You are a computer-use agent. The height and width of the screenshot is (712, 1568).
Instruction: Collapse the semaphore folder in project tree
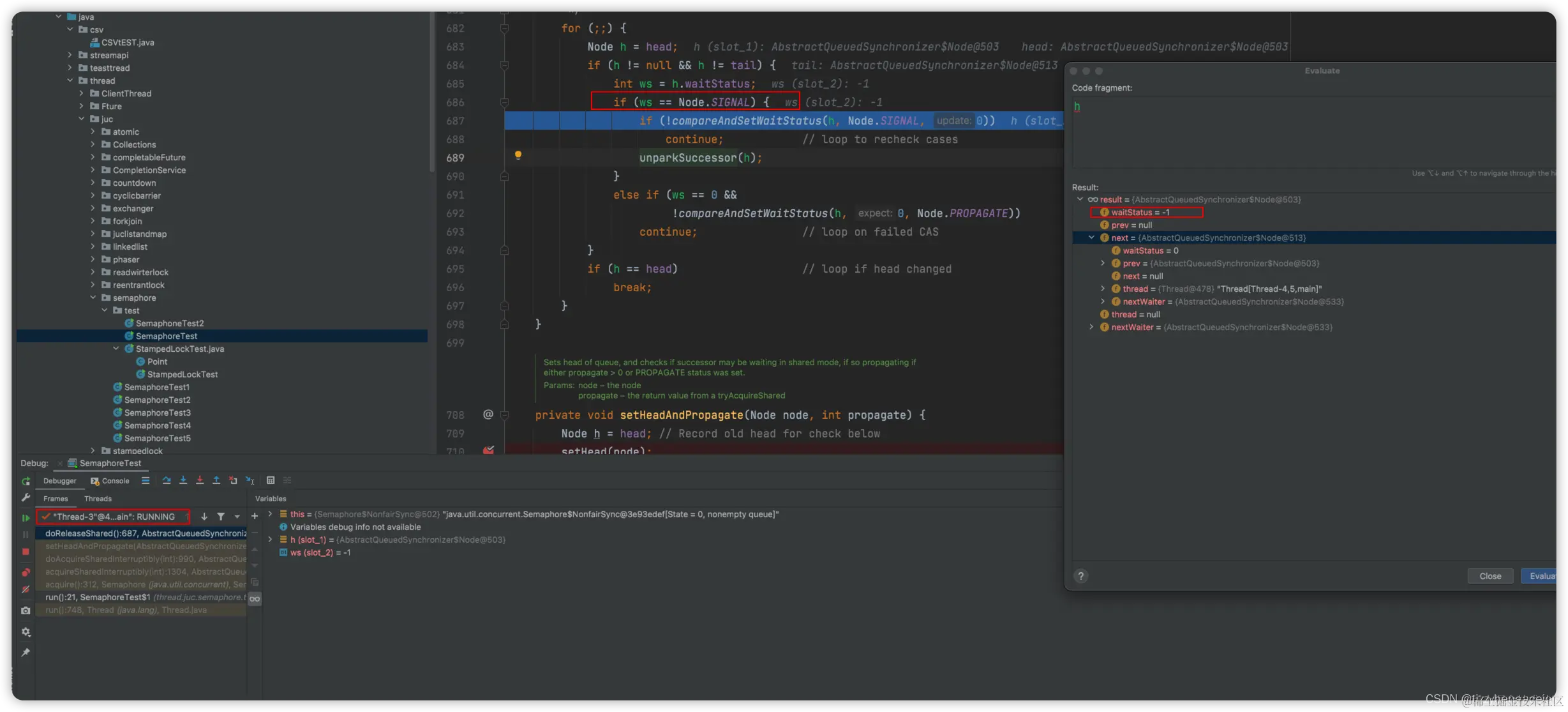click(93, 298)
